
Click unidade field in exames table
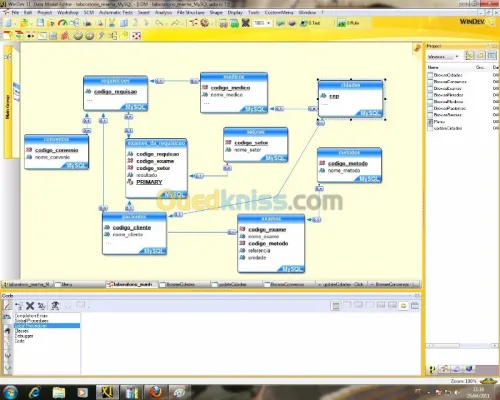[x=257, y=258]
